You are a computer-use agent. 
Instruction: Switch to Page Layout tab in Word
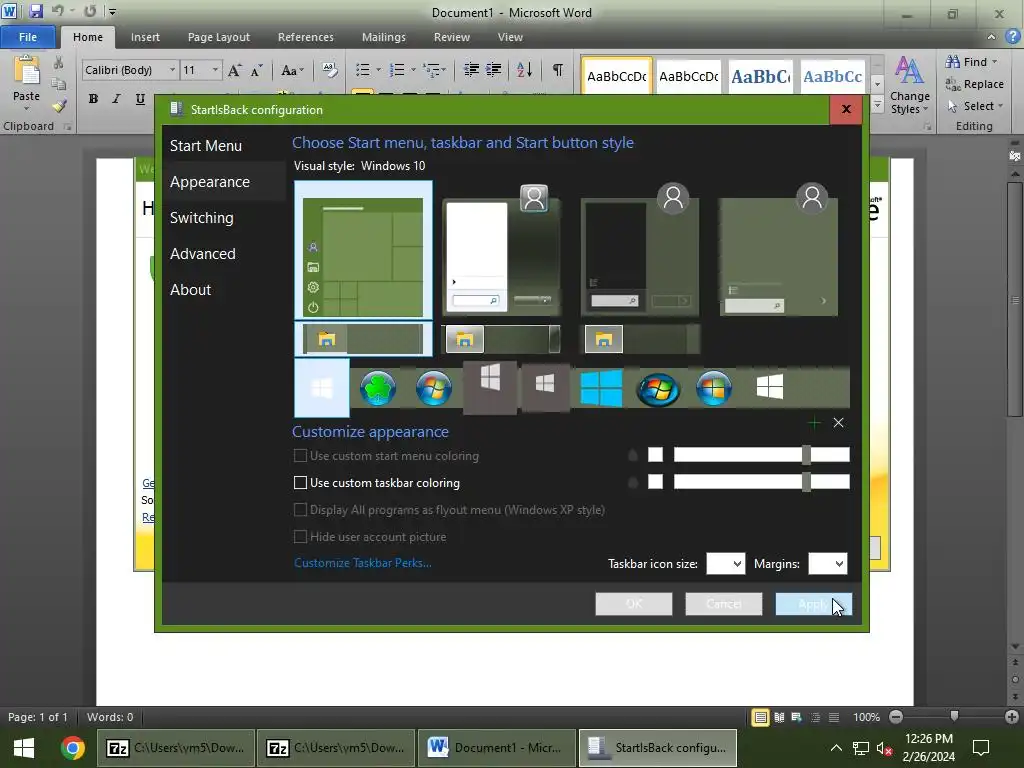tap(219, 37)
